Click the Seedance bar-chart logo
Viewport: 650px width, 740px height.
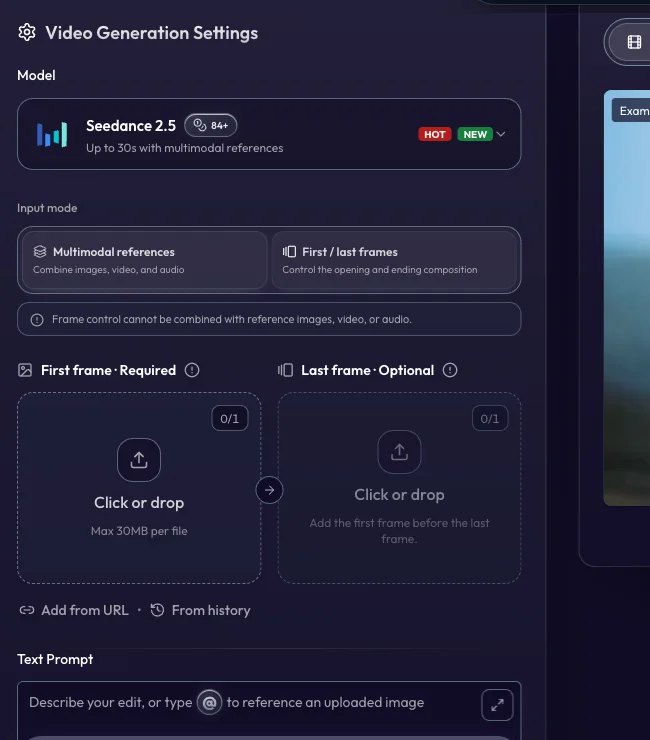[52, 135]
